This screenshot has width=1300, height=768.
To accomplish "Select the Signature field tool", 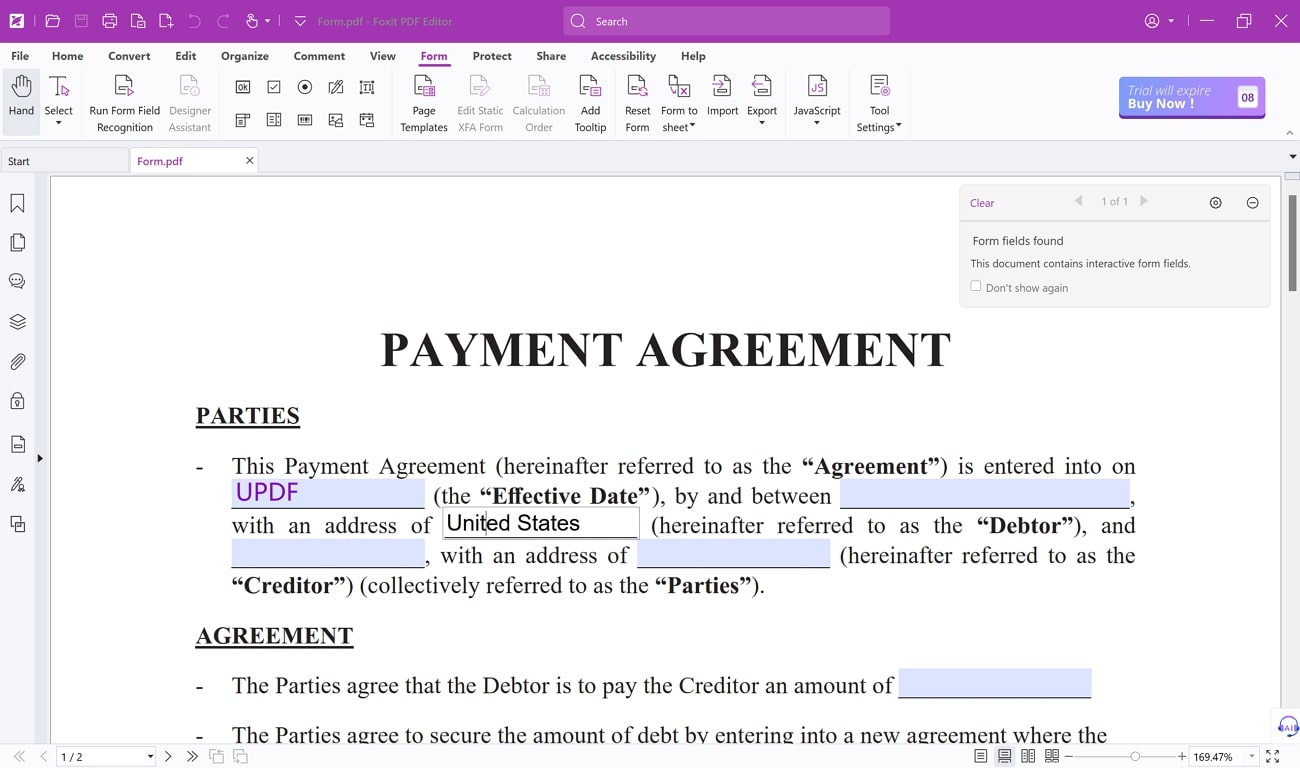I will 335,87.
